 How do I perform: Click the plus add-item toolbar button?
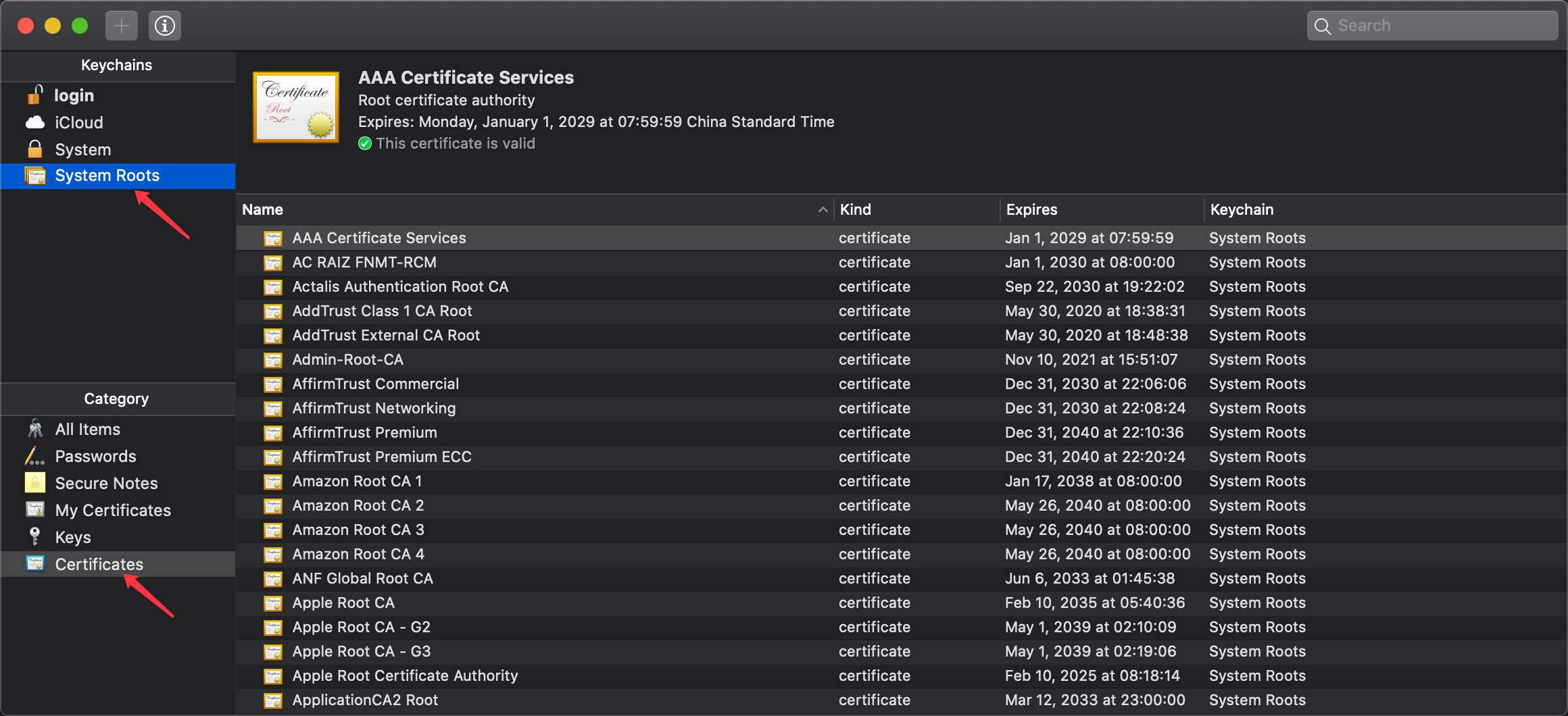click(x=122, y=26)
